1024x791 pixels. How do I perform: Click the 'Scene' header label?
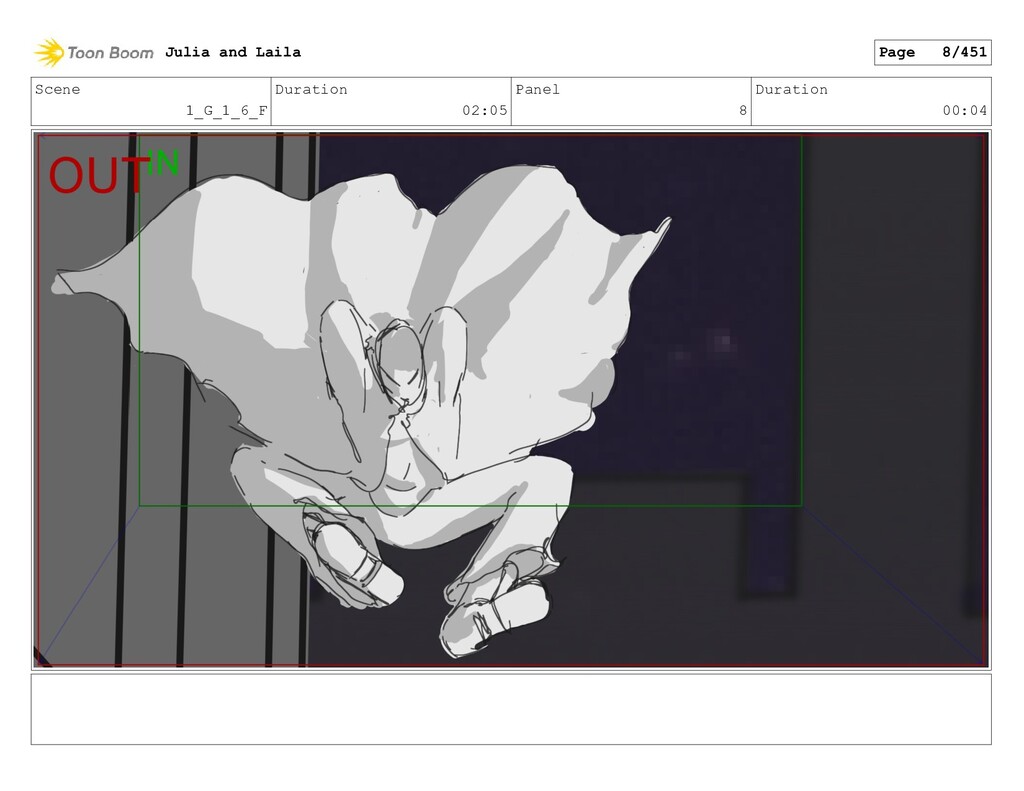pyautogui.click(x=57, y=89)
